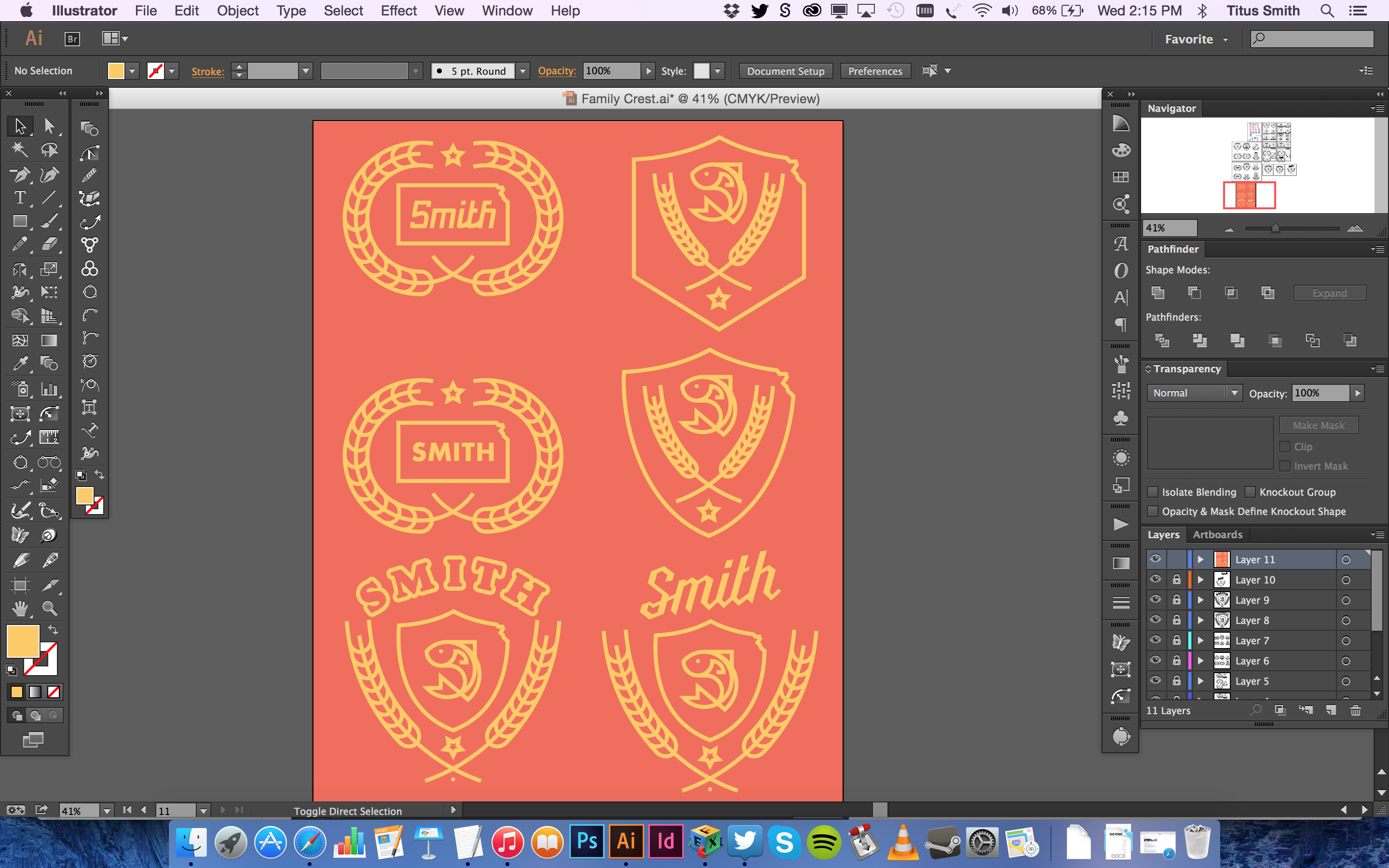Switch to the Artboards tab
The image size is (1389, 868).
(x=1217, y=534)
